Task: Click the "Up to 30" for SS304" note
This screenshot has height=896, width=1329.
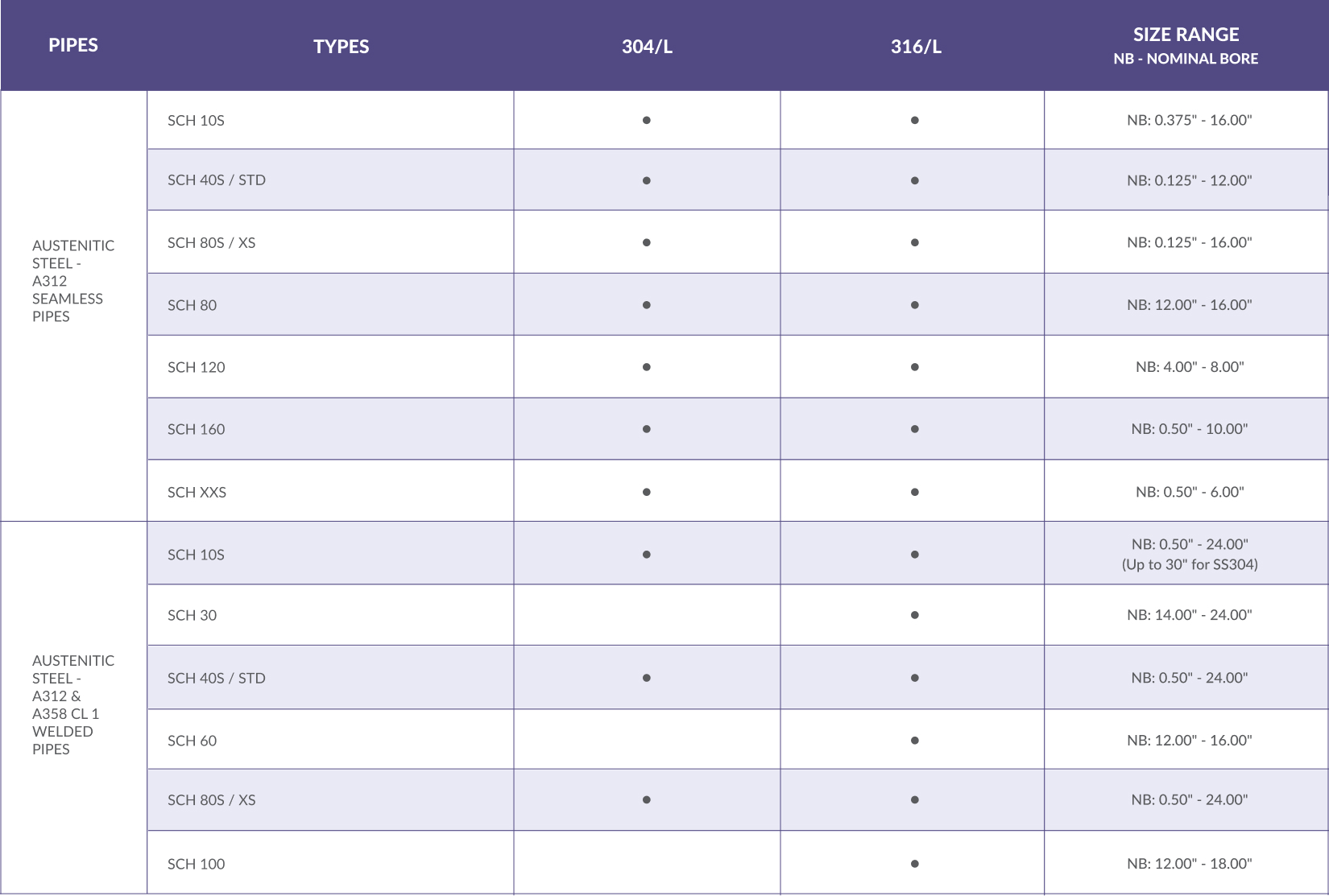Action: [x=1190, y=564]
